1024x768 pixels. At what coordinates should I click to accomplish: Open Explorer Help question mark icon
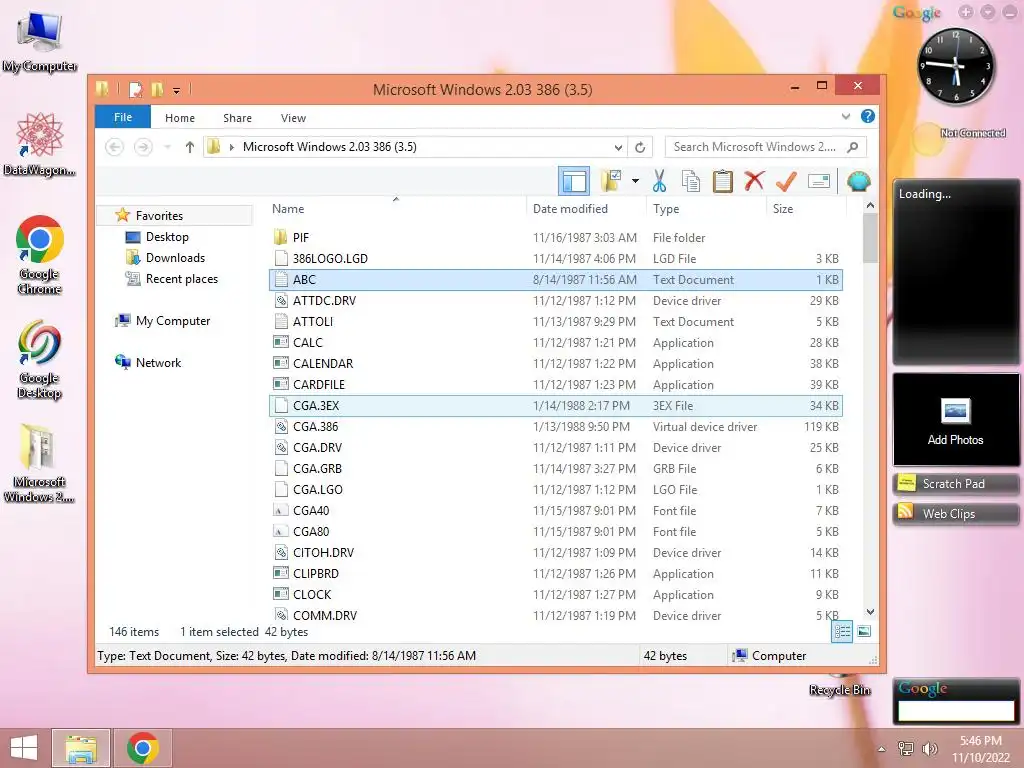click(x=867, y=116)
